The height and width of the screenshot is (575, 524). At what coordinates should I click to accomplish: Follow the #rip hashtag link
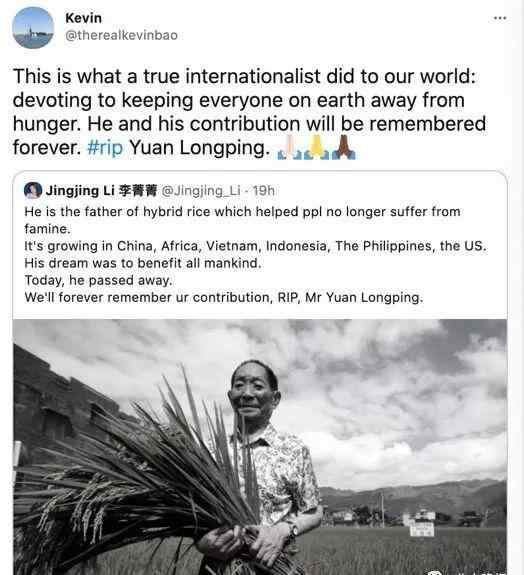tap(105, 148)
